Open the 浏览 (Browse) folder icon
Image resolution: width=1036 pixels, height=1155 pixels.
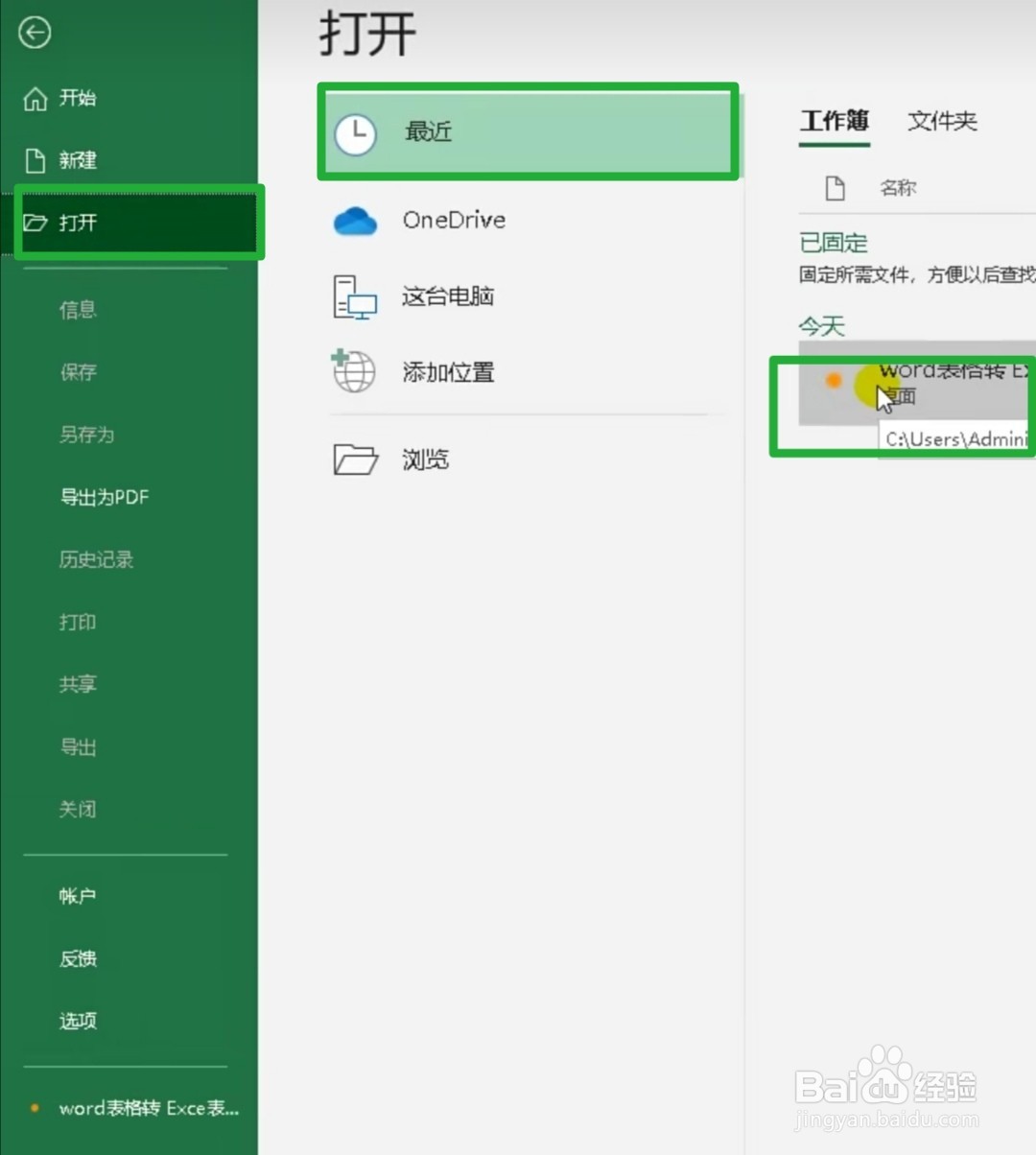pyautogui.click(x=355, y=460)
